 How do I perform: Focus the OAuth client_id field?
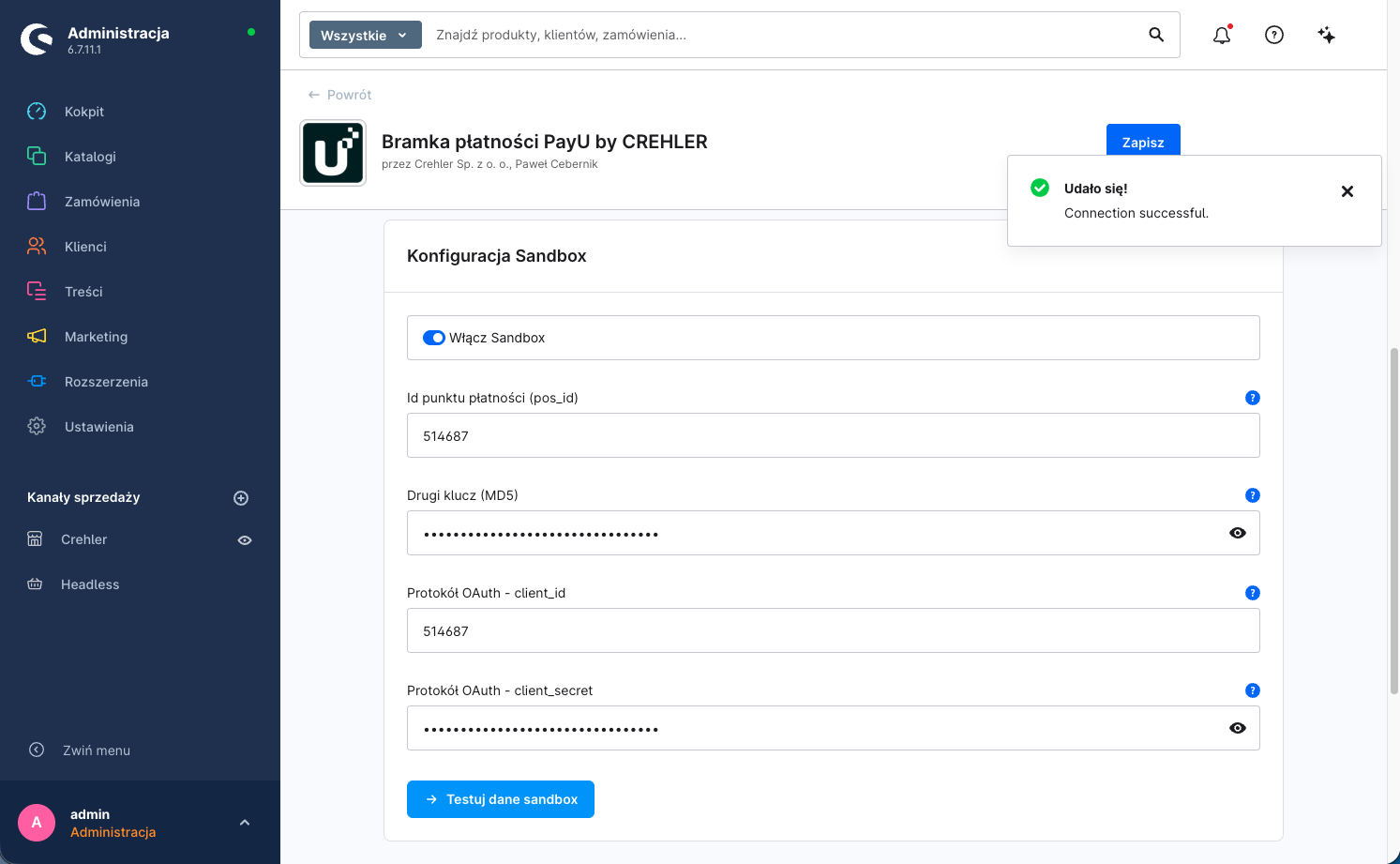(x=834, y=630)
